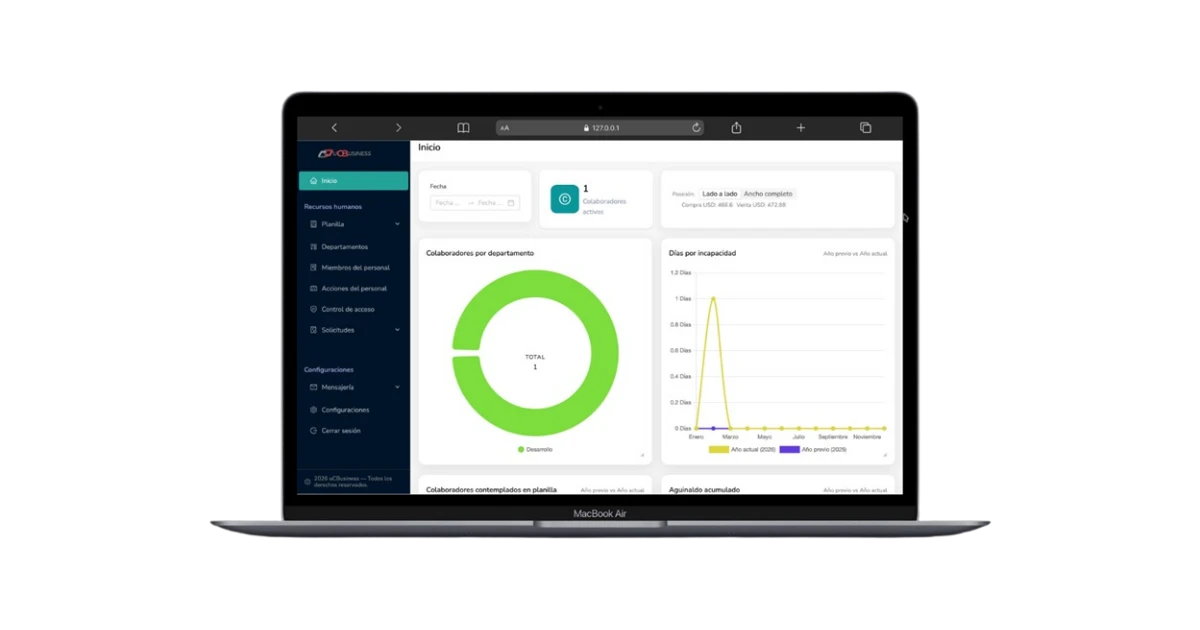Image resolution: width=1200 pixels, height=630 pixels.
Task: Click the Compra USD exchange rate text
Action: point(706,205)
